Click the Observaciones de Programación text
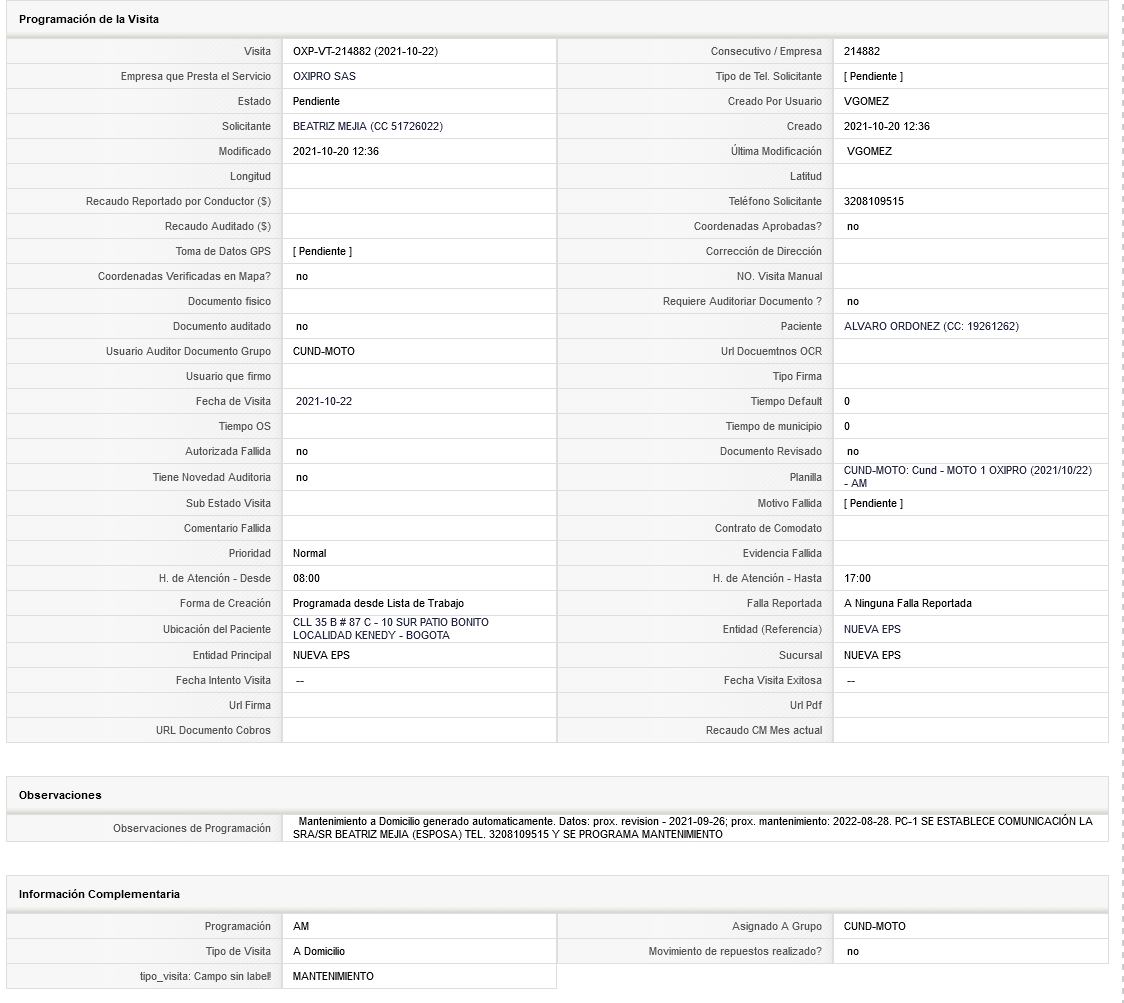Image resolution: width=1124 pixels, height=1003 pixels. (692, 828)
